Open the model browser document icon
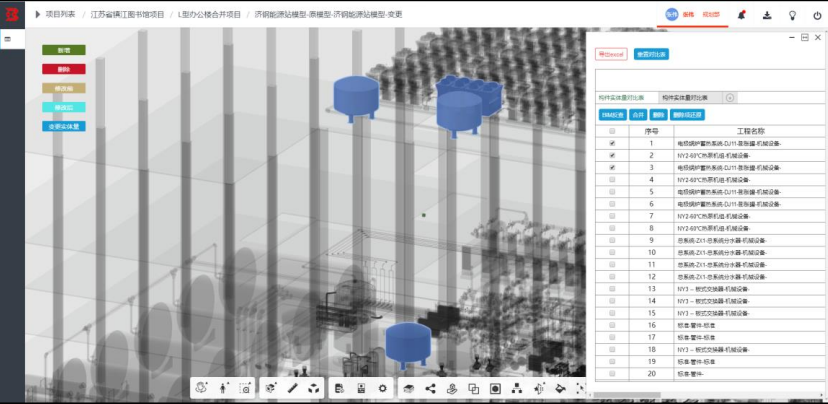 pyautogui.click(x=340, y=388)
